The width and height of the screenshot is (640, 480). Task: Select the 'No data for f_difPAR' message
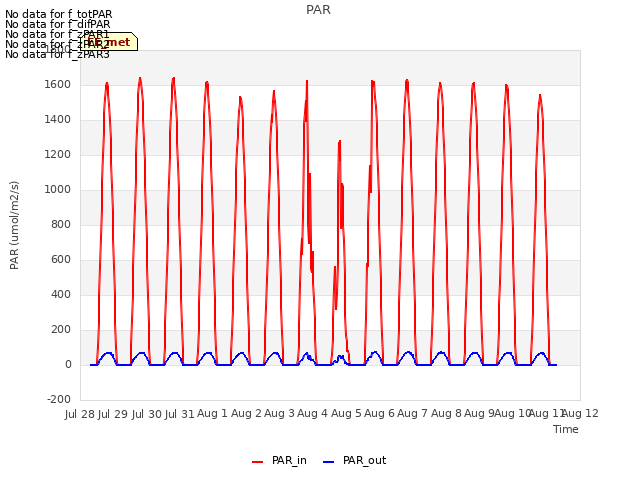[58, 24]
